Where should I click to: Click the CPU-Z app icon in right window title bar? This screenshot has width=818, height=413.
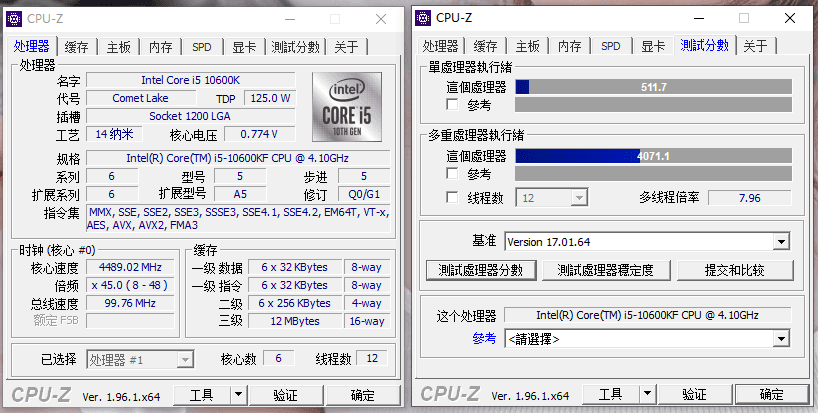(423, 18)
